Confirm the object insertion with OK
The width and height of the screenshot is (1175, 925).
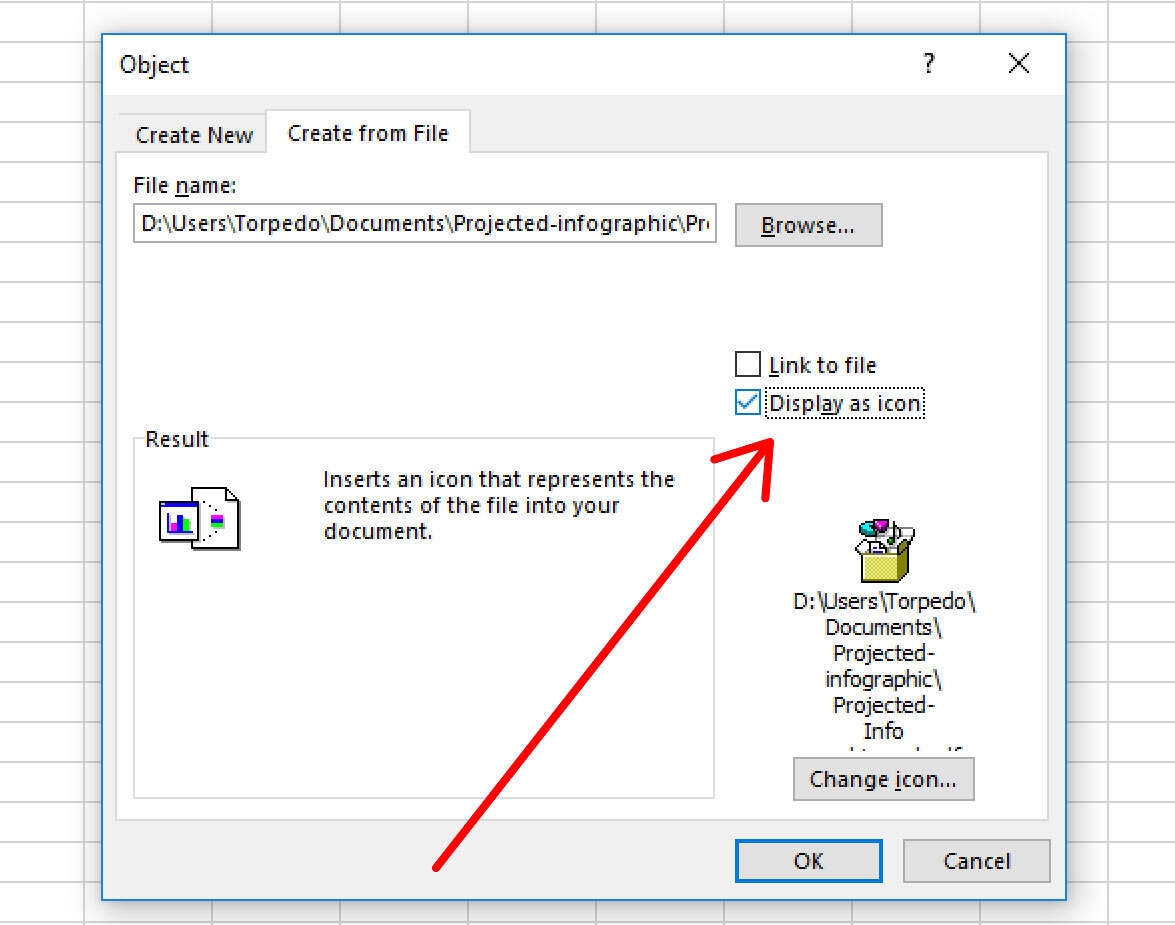[x=808, y=861]
